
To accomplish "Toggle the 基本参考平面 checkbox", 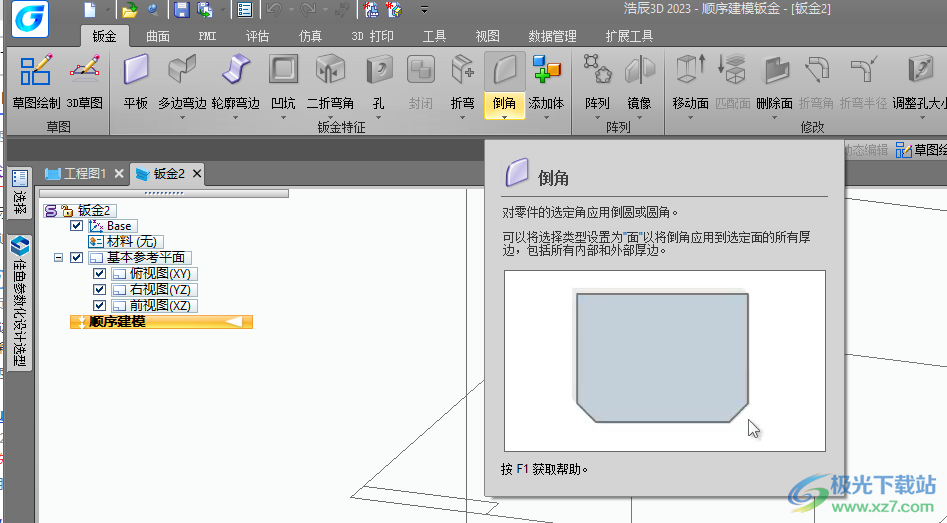I will pyautogui.click(x=76, y=257).
